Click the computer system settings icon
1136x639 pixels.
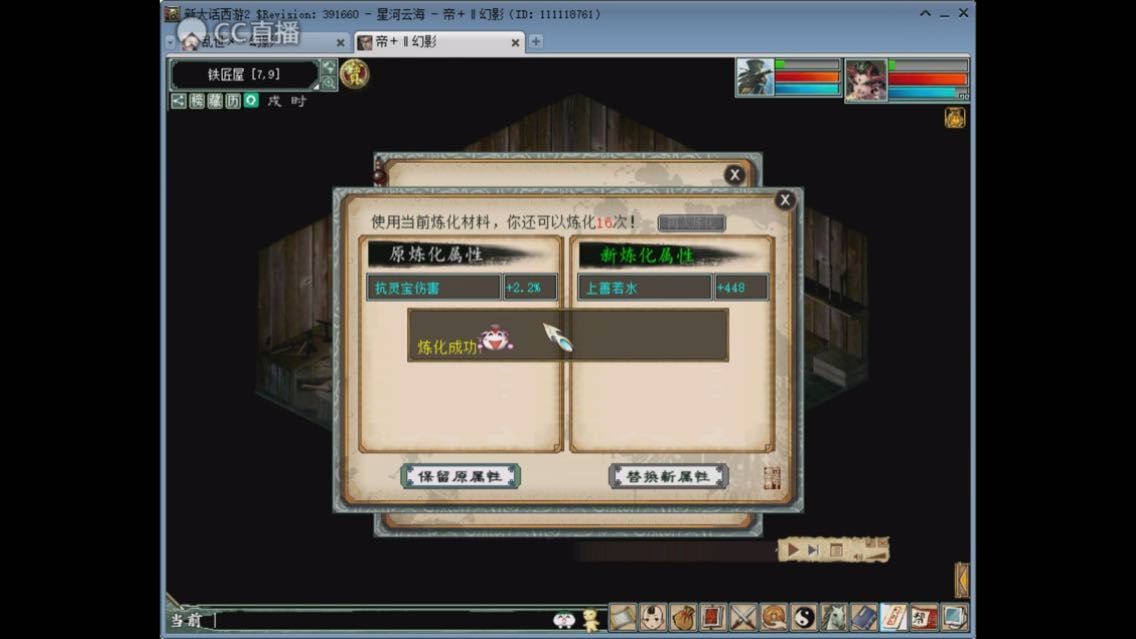coord(955,617)
